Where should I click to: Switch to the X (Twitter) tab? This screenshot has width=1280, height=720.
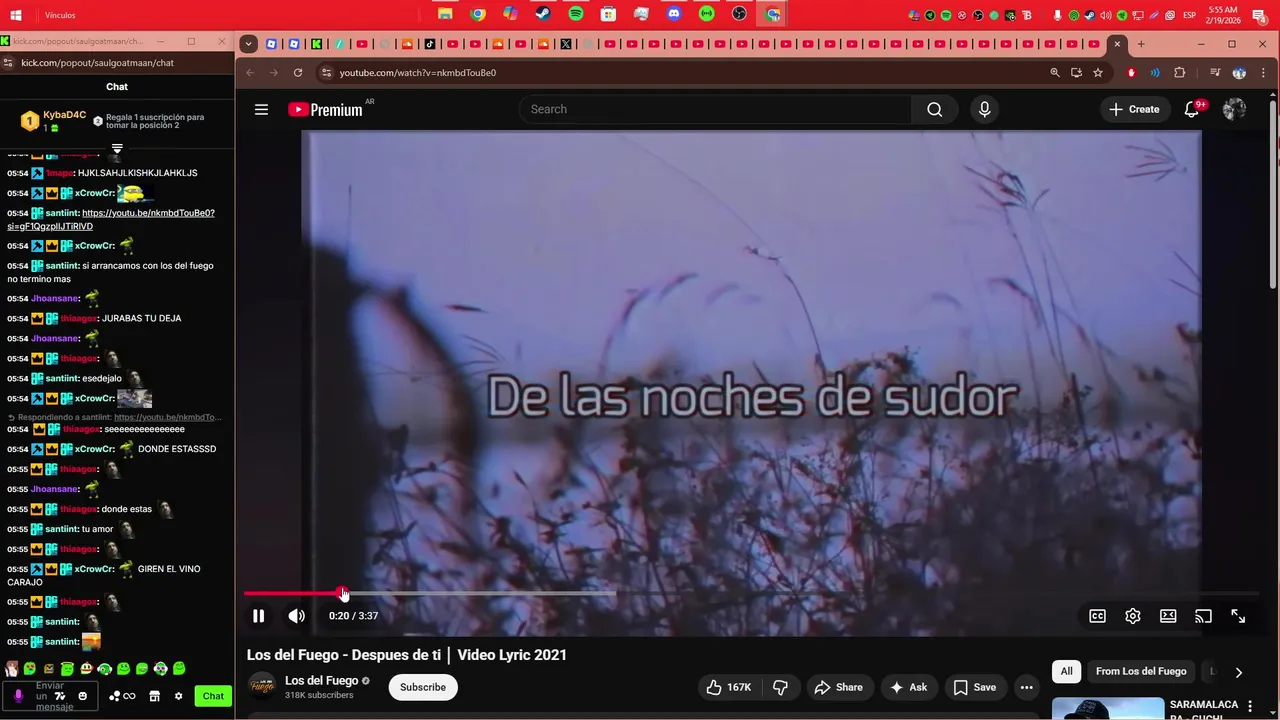566,44
